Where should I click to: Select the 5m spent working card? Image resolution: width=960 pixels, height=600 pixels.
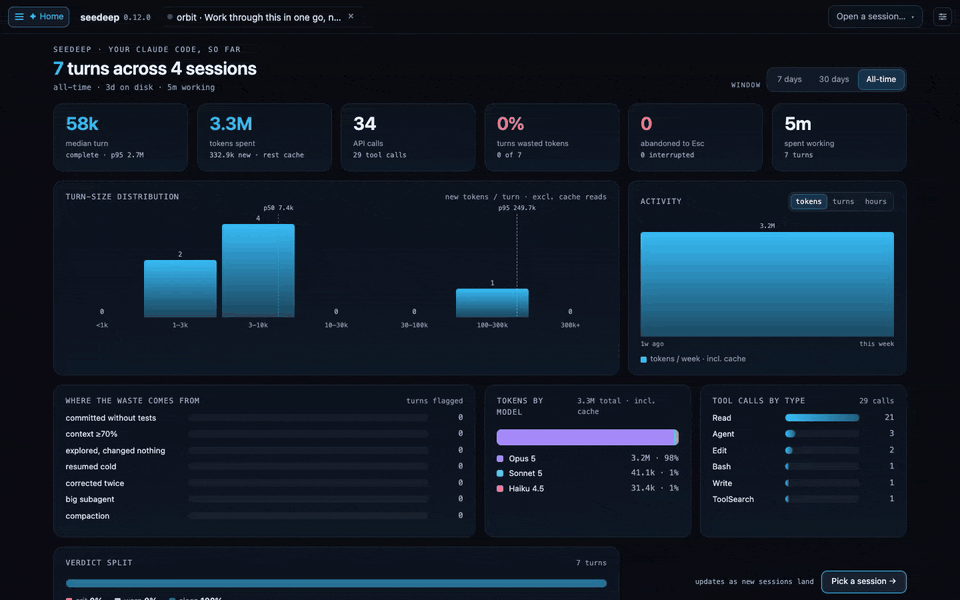coord(839,137)
